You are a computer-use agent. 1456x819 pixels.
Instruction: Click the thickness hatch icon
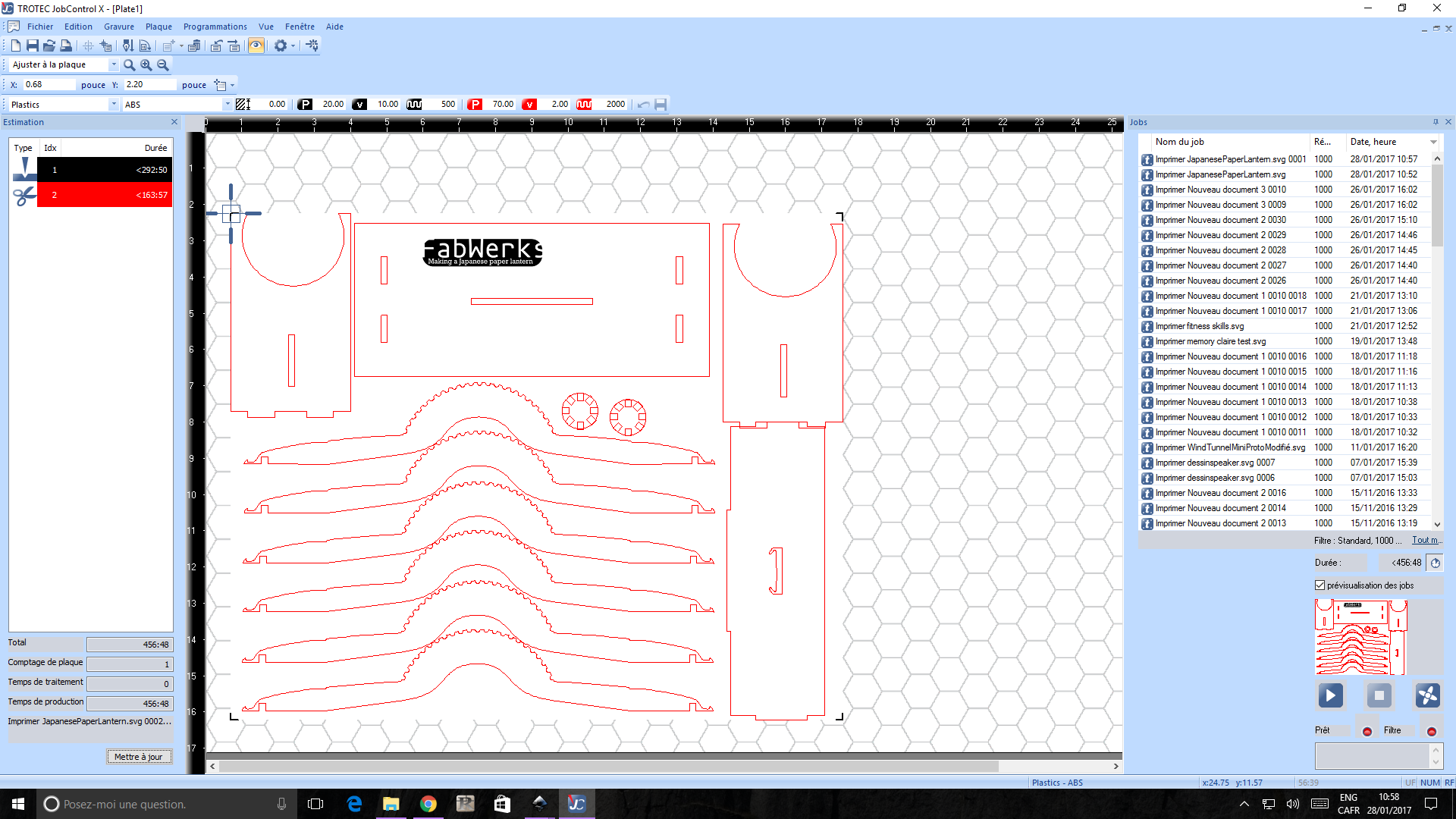pyautogui.click(x=243, y=105)
